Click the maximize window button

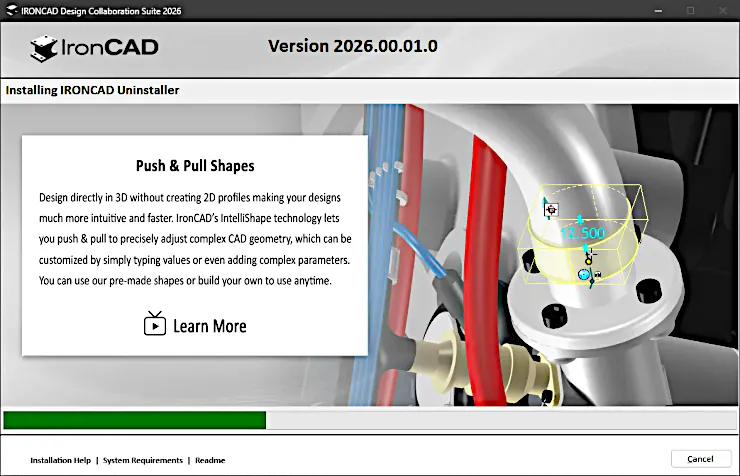point(690,10)
